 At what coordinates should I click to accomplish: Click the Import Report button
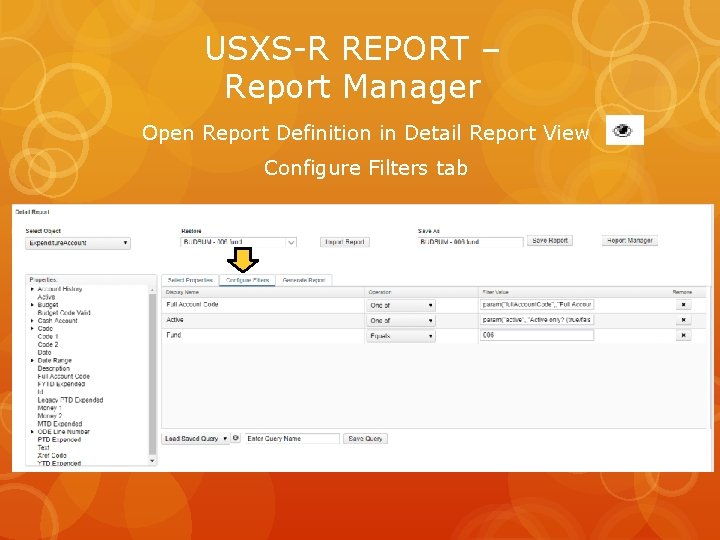click(x=345, y=242)
